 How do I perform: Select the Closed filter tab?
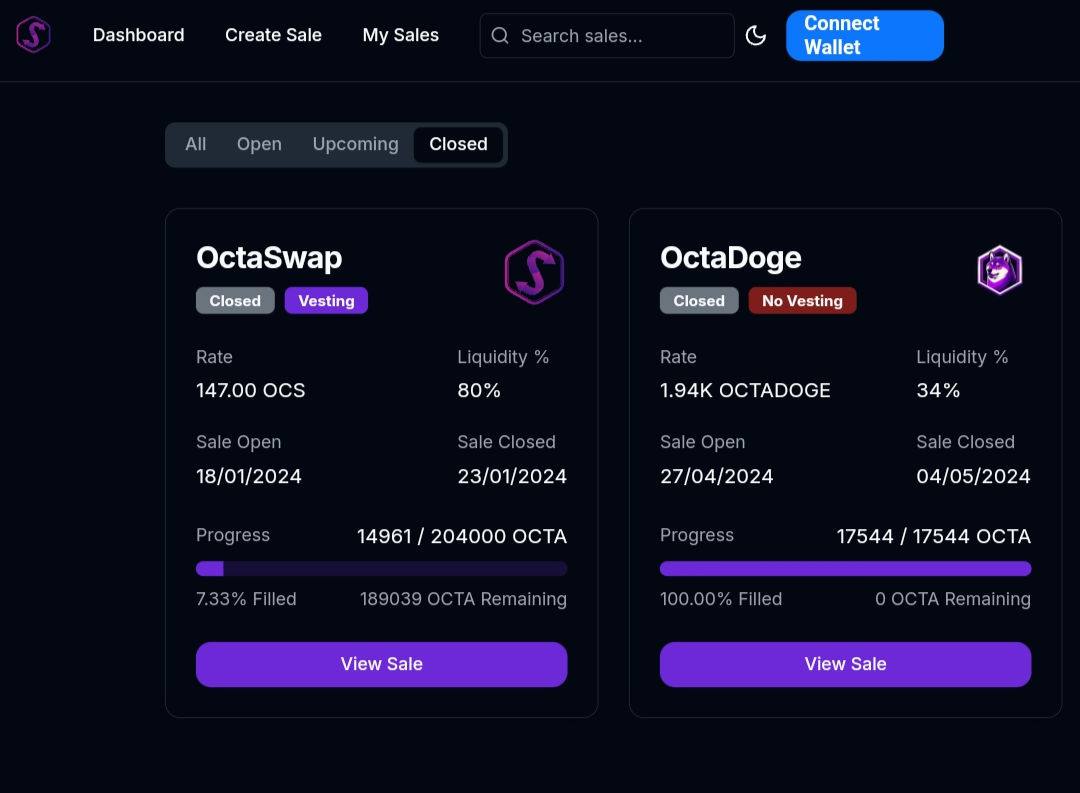(x=458, y=144)
